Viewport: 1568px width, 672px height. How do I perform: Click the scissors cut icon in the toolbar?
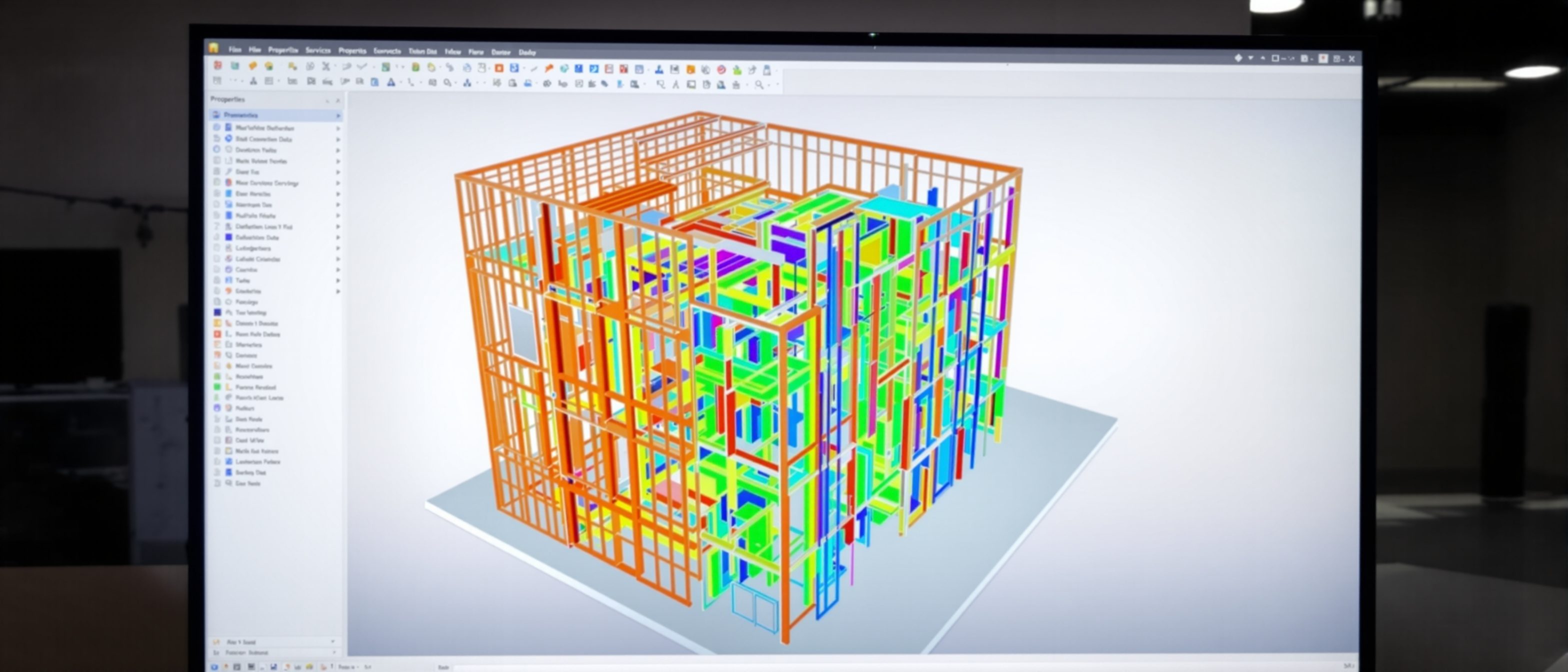coord(326,66)
